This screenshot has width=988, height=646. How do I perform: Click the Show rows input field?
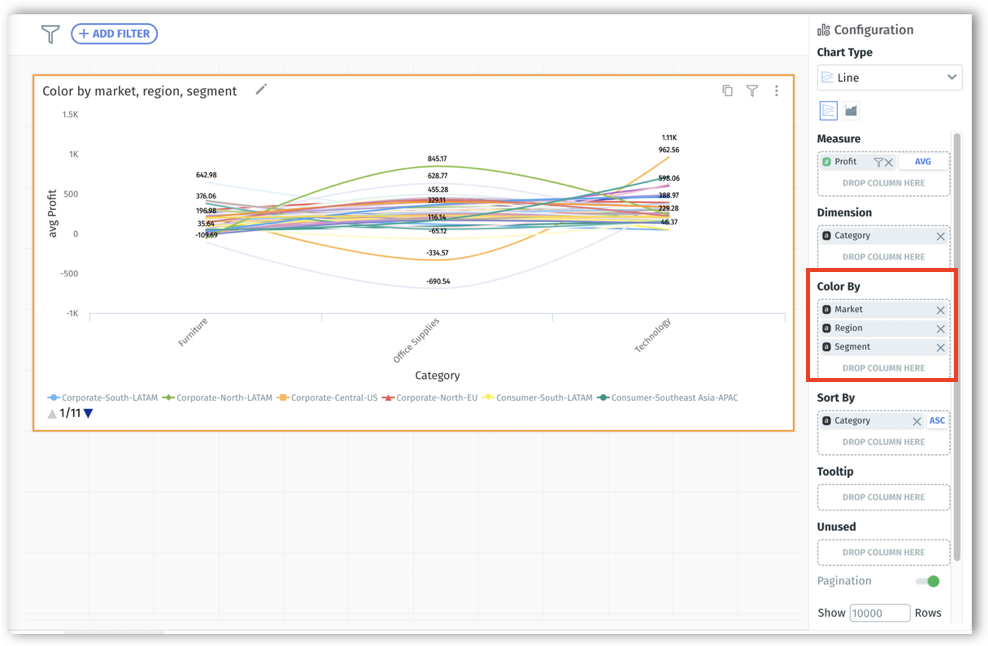879,613
